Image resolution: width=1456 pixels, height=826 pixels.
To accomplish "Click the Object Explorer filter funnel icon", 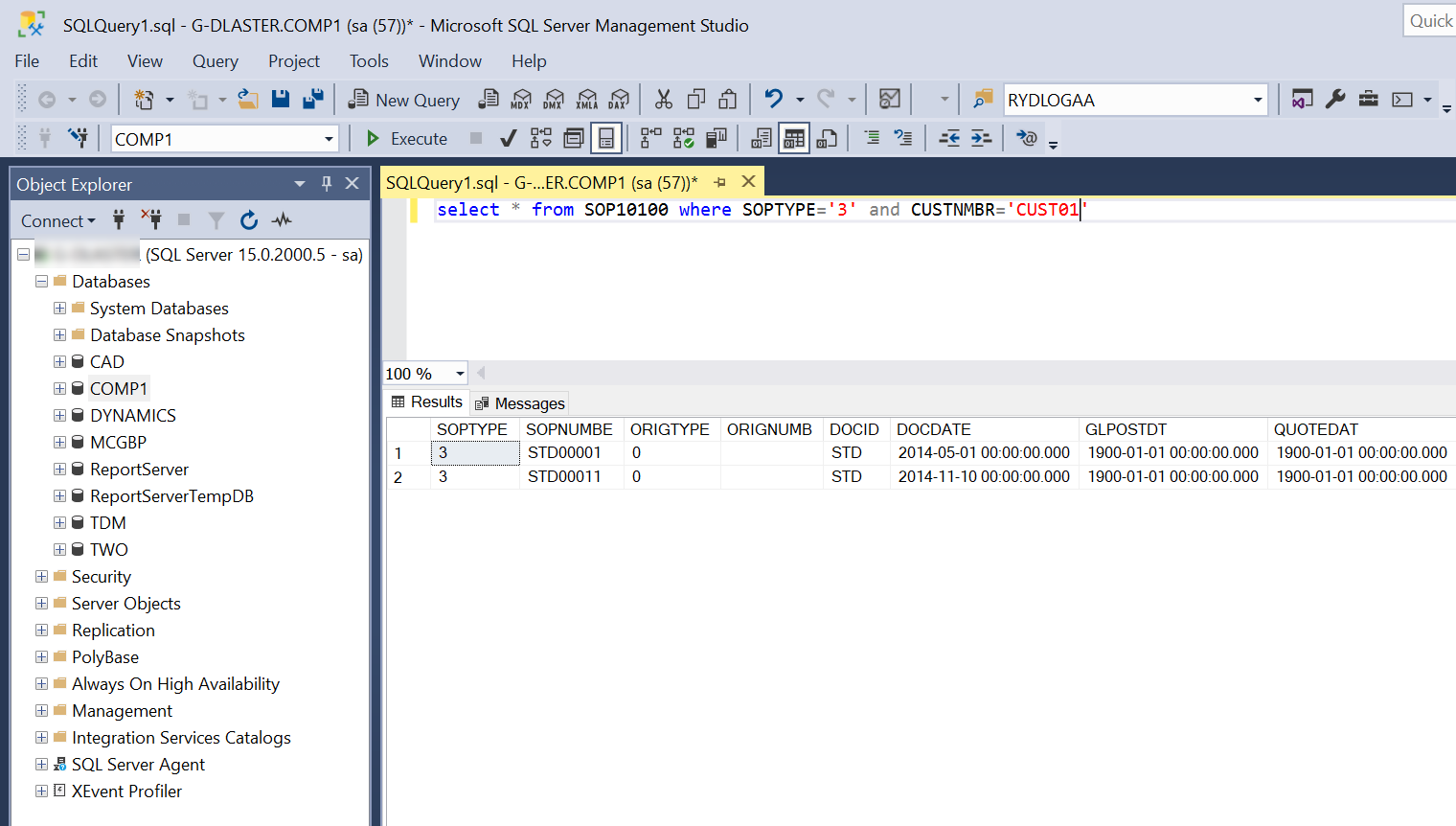I will pos(216,220).
